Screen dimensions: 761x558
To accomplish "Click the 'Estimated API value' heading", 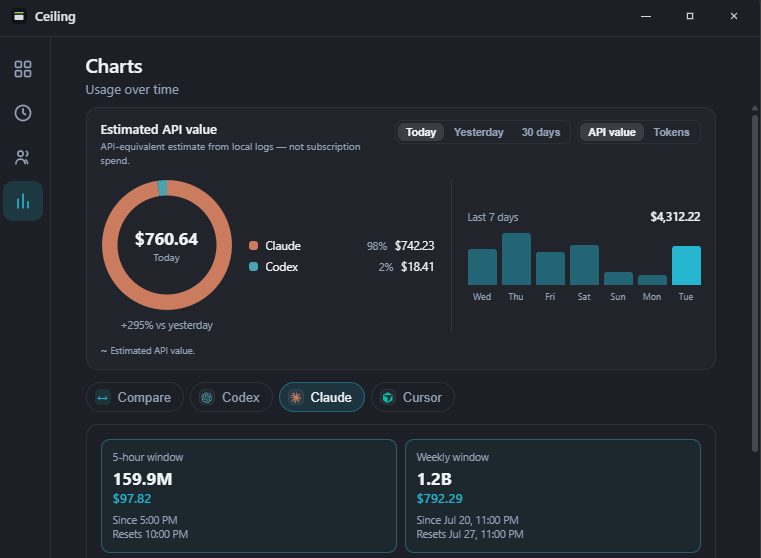I will (x=159, y=130).
